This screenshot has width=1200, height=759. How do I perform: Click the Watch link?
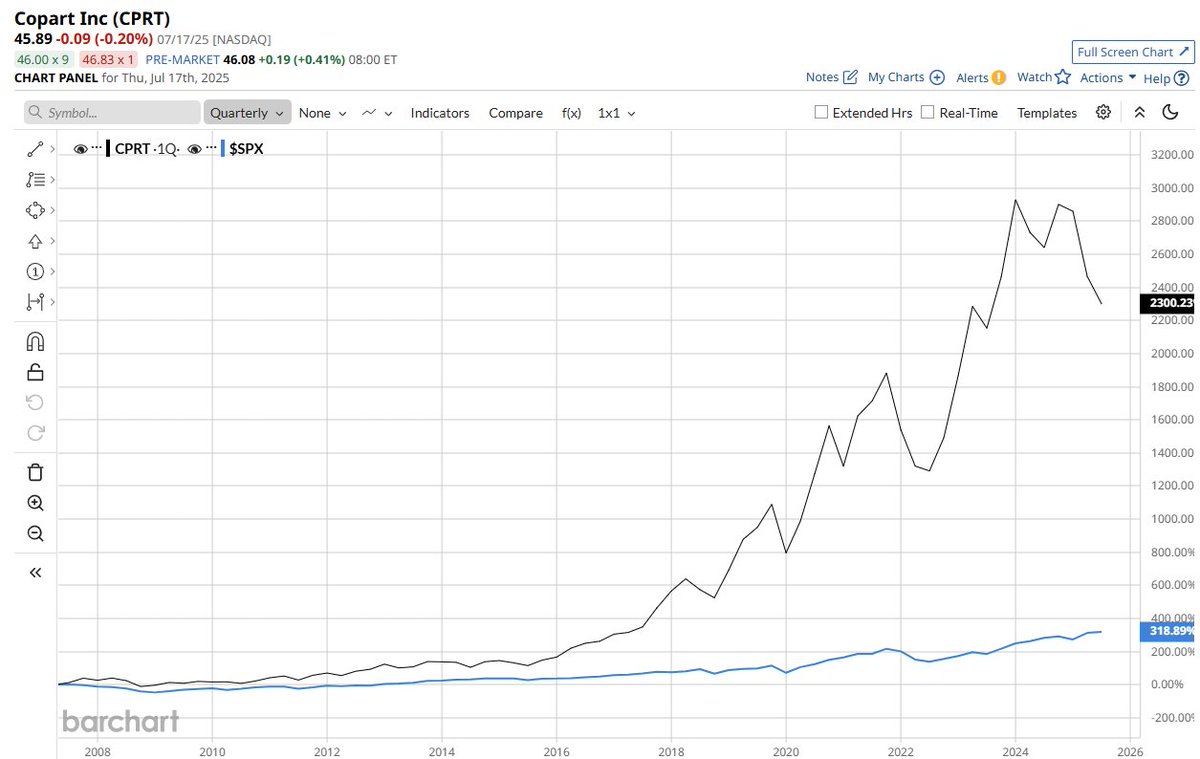point(1034,77)
